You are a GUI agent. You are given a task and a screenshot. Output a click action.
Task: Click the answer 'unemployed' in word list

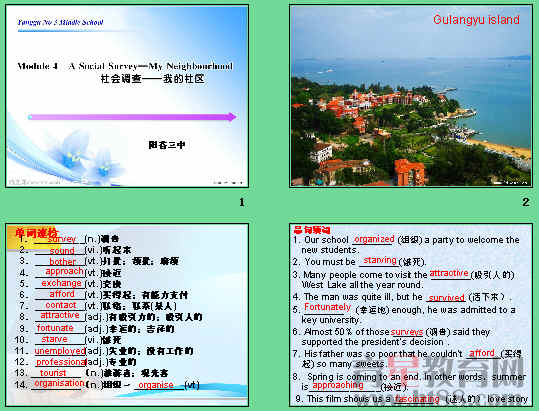tap(60, 351)
